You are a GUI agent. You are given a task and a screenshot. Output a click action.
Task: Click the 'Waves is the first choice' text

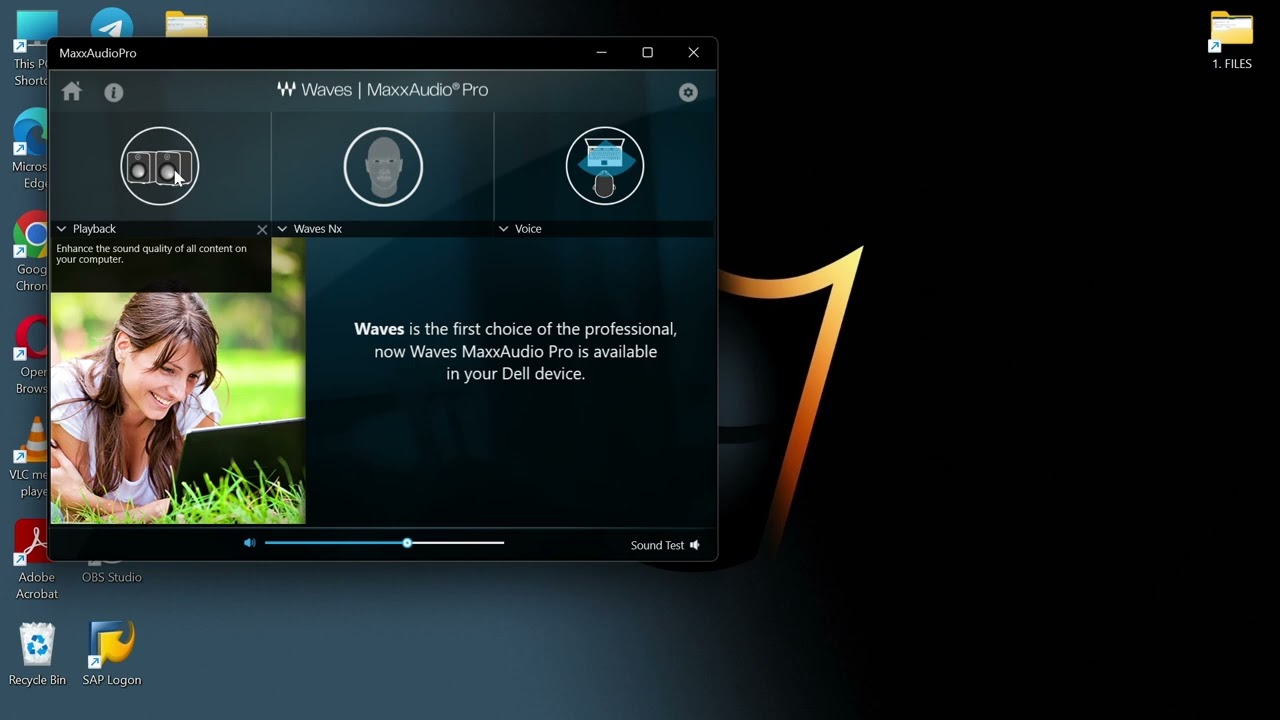tap(515, 351)
